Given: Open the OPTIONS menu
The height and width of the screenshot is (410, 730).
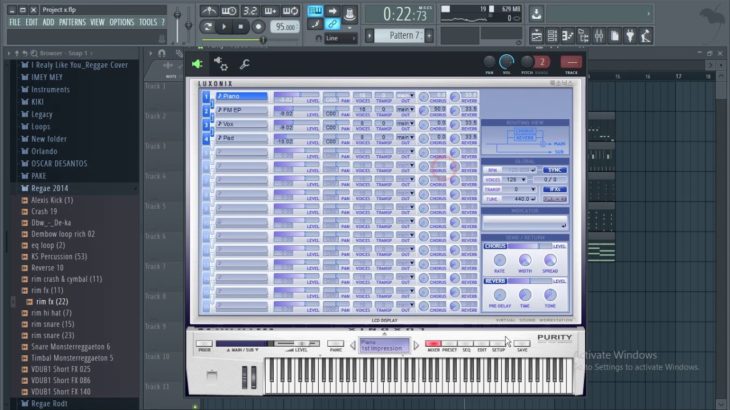Looking at the screenshot, I should click(x=122, y=22).
